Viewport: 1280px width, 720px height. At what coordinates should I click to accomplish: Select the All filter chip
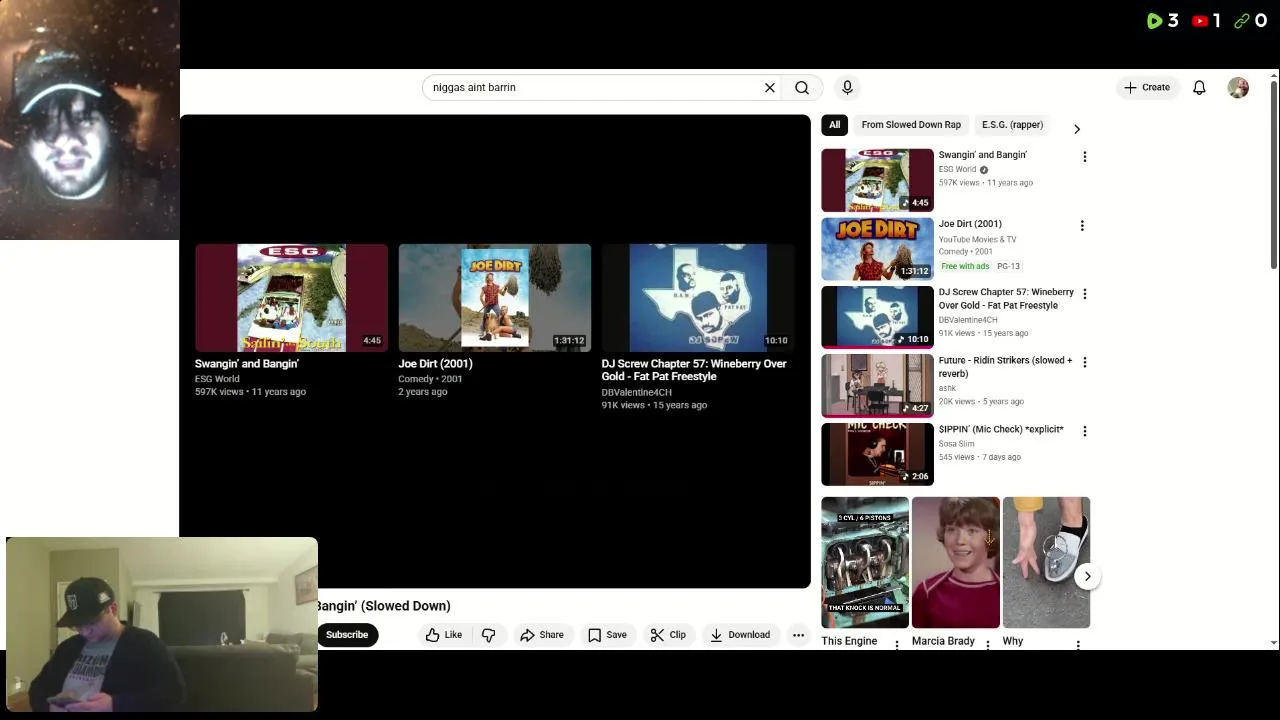point(834,125)
